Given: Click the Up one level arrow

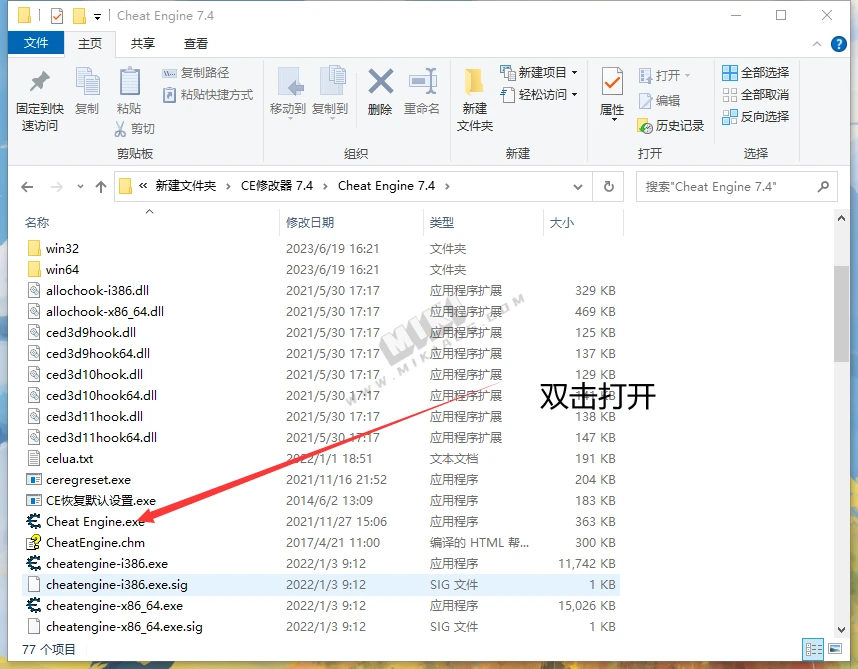Looking at the screenshot, I should 101,187.
